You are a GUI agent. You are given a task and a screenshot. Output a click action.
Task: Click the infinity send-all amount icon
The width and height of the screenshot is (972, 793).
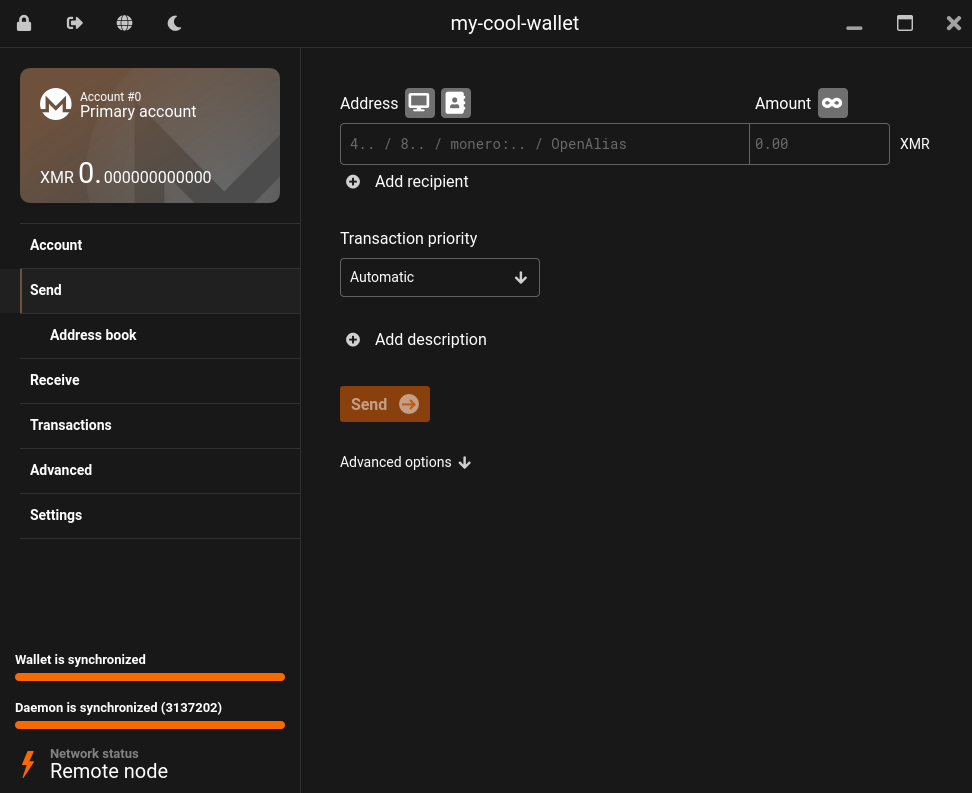(832, 103)
